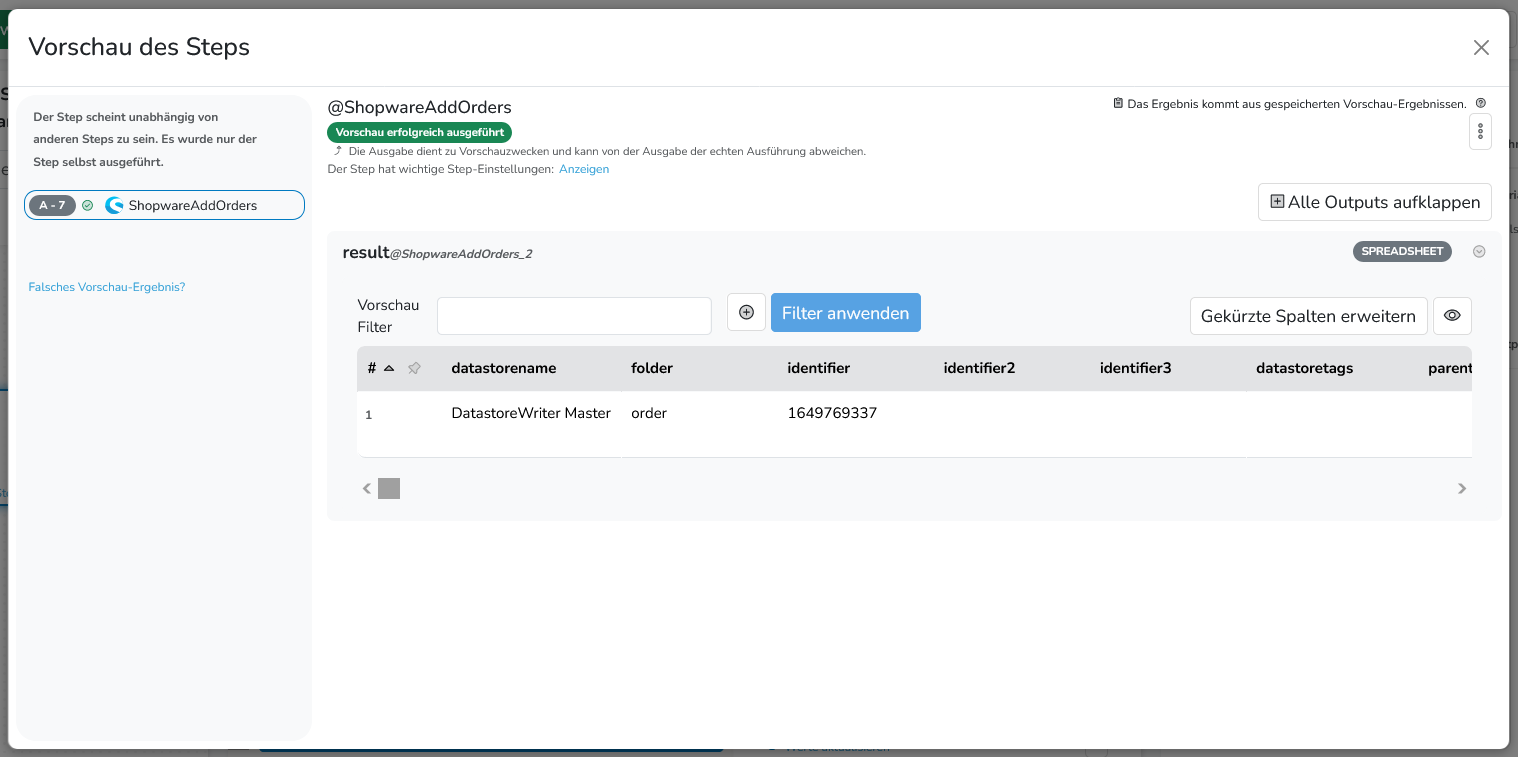Click the clipboard icon beside saved results note

click(1118, 103)
